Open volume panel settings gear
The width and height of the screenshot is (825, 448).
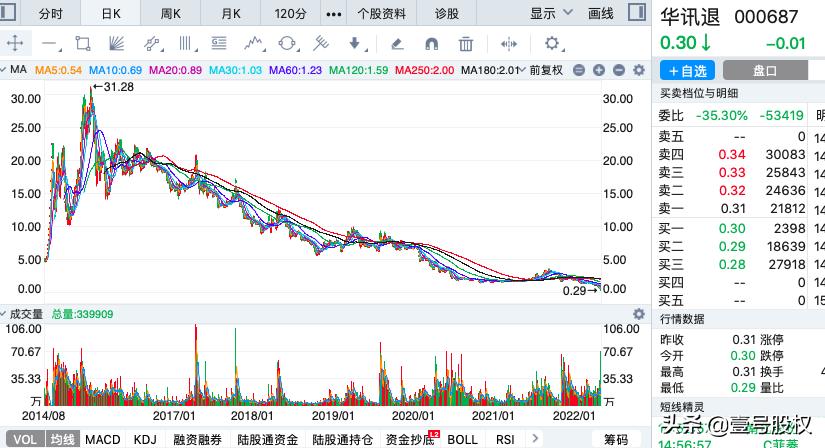click(639, 314)
